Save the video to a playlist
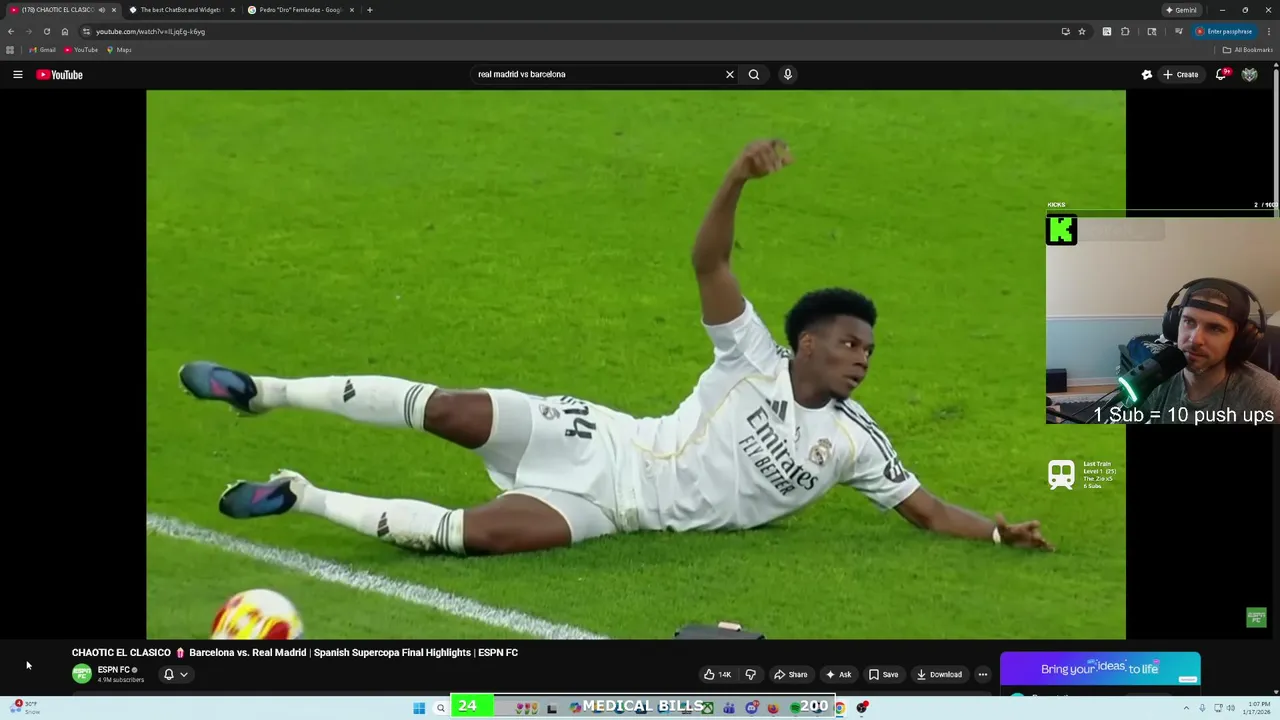 click(x=883, y=674)
